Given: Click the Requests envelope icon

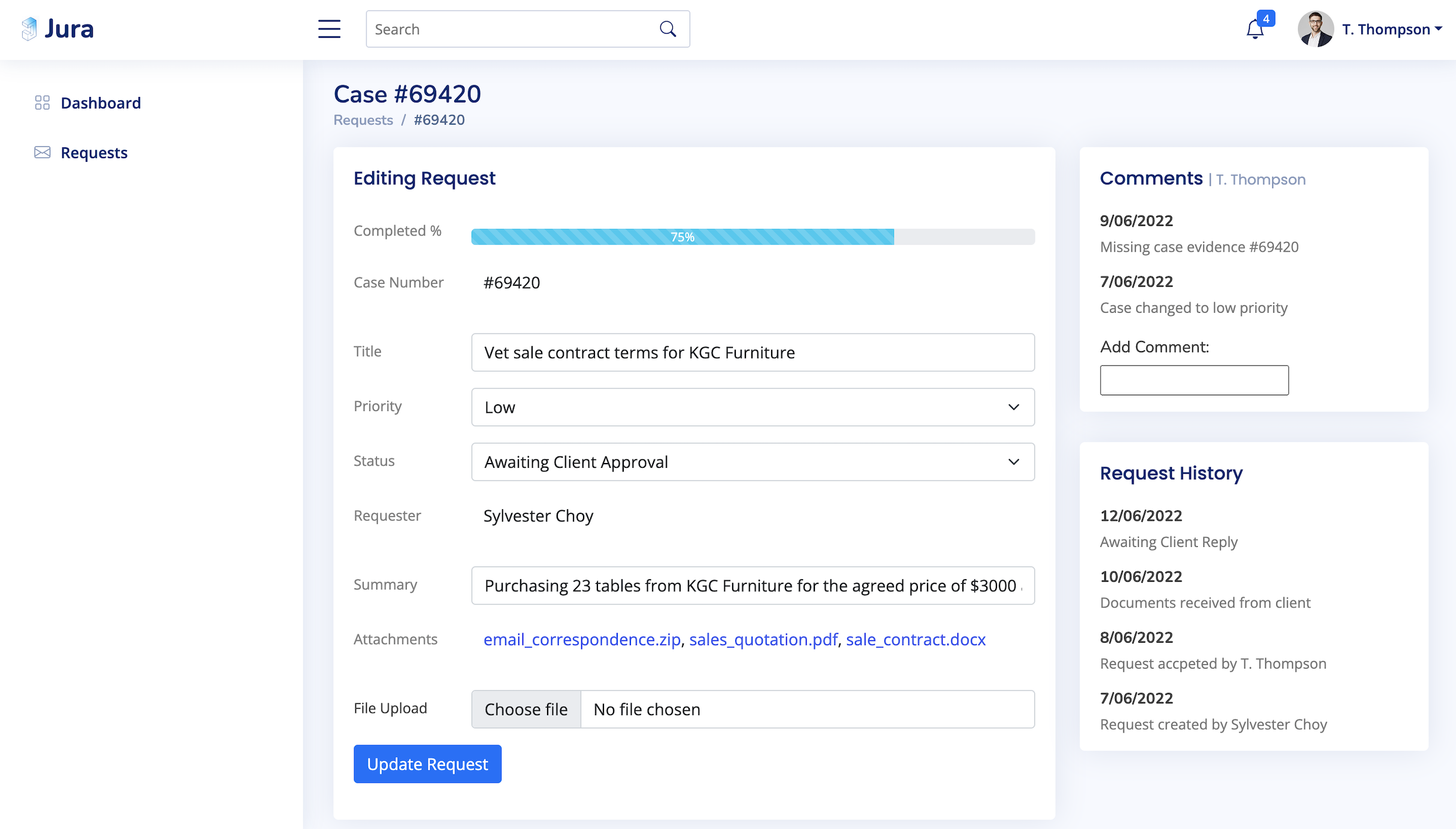Looking at the screenshot, I should pyautogui.click(x=42, y=153).
